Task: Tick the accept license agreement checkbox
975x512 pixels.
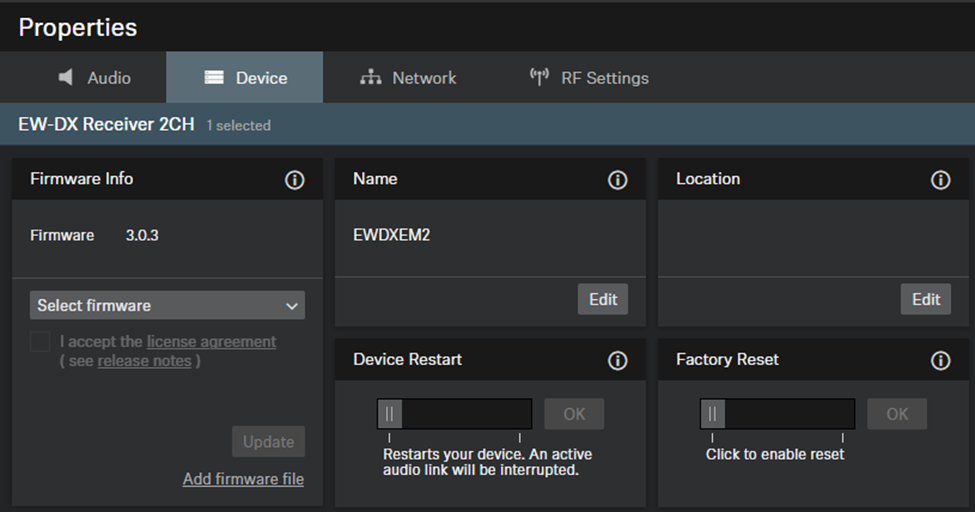Action: [x=40, y=342]
